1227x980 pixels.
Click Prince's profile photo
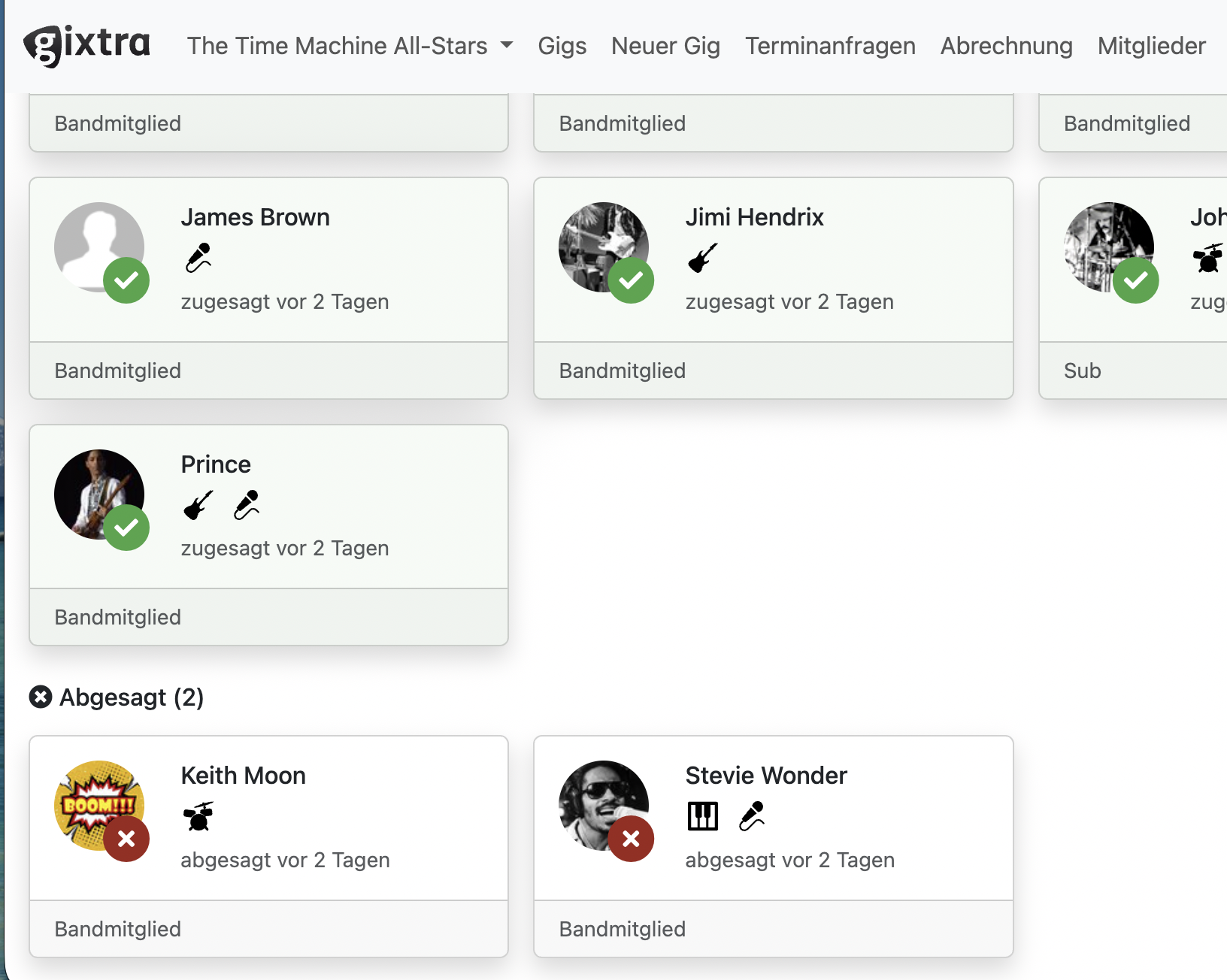(94, 488)
